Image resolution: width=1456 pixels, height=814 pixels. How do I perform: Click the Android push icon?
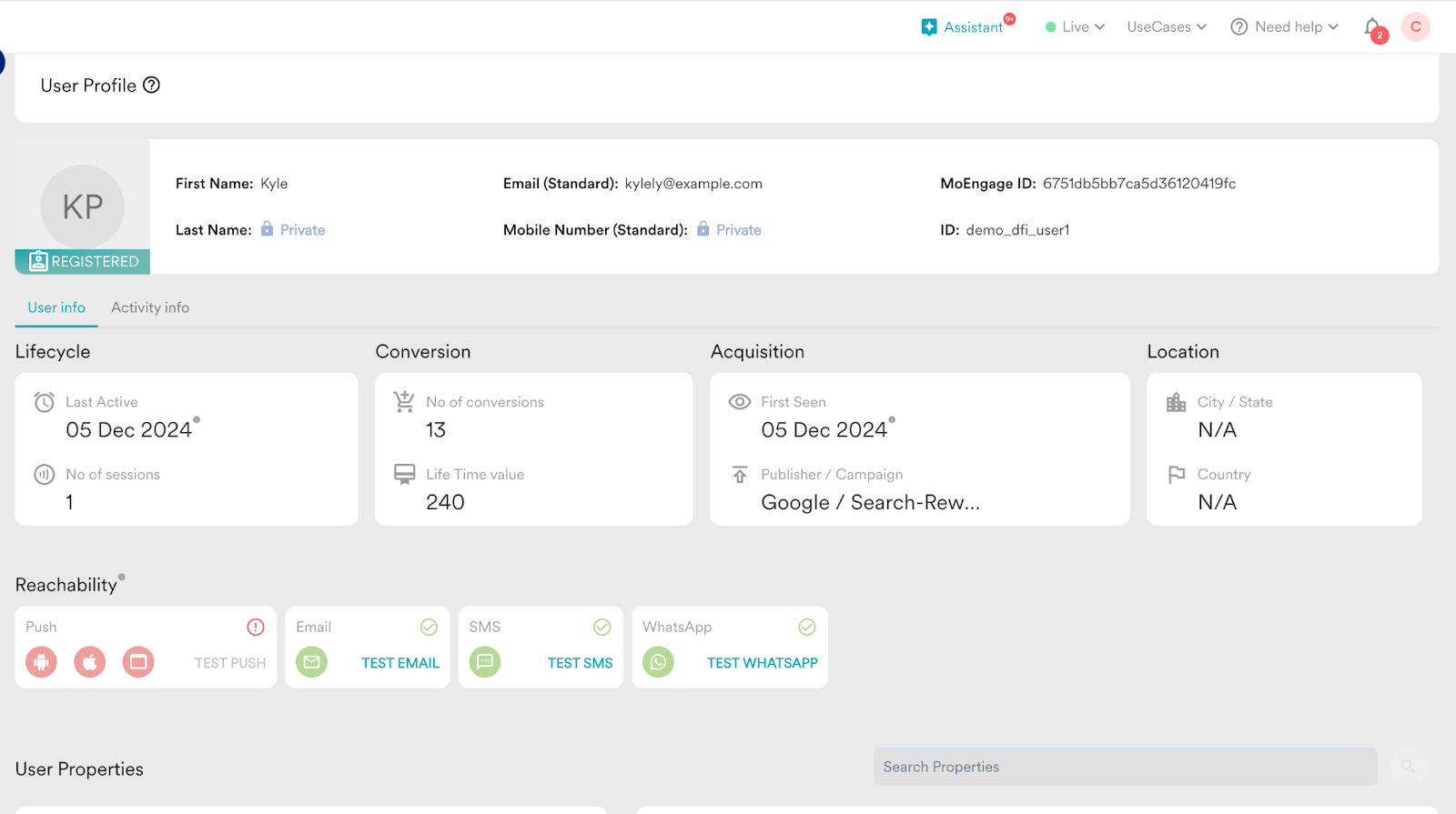[x=41, y=662]
